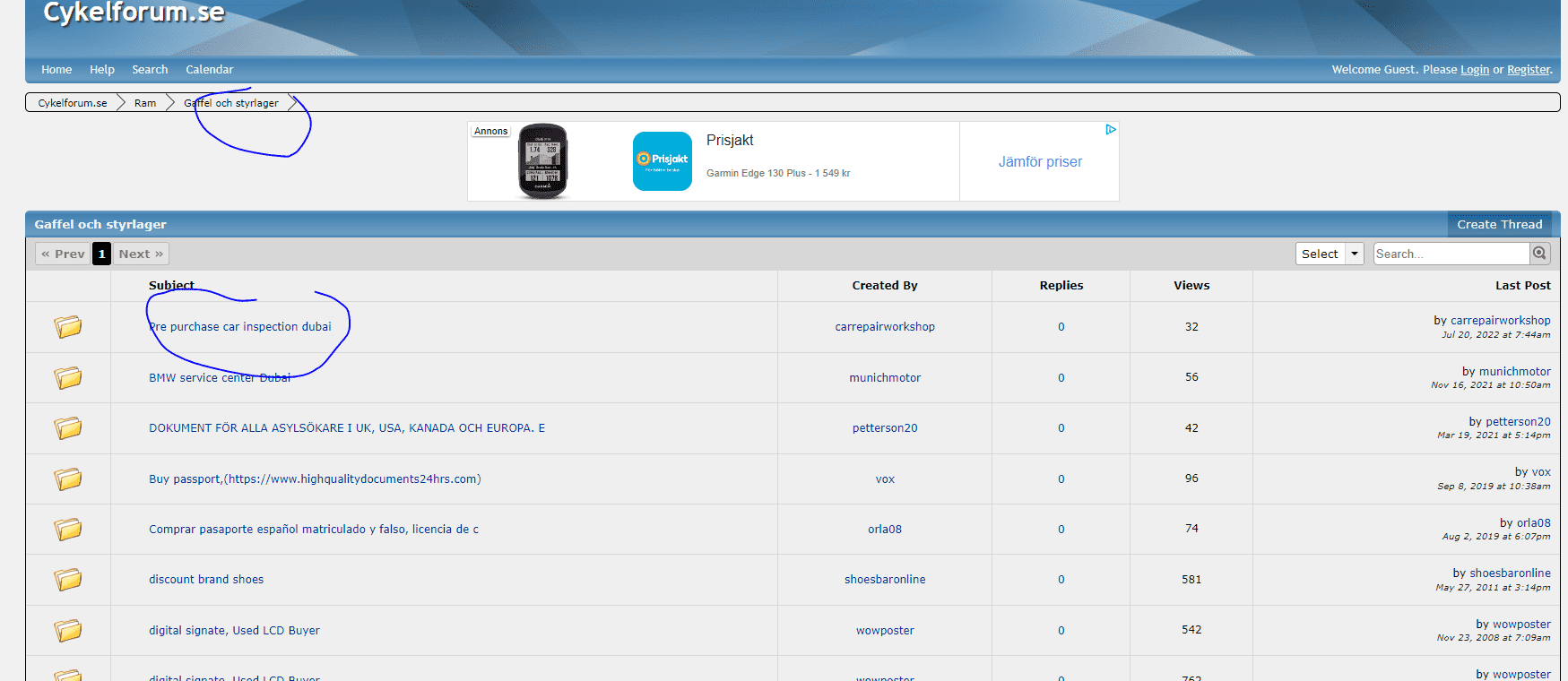Viewport: 1568px width, 681px height.
Task: Click folder icon beside Buy passport thread
Action: point(68,478)
